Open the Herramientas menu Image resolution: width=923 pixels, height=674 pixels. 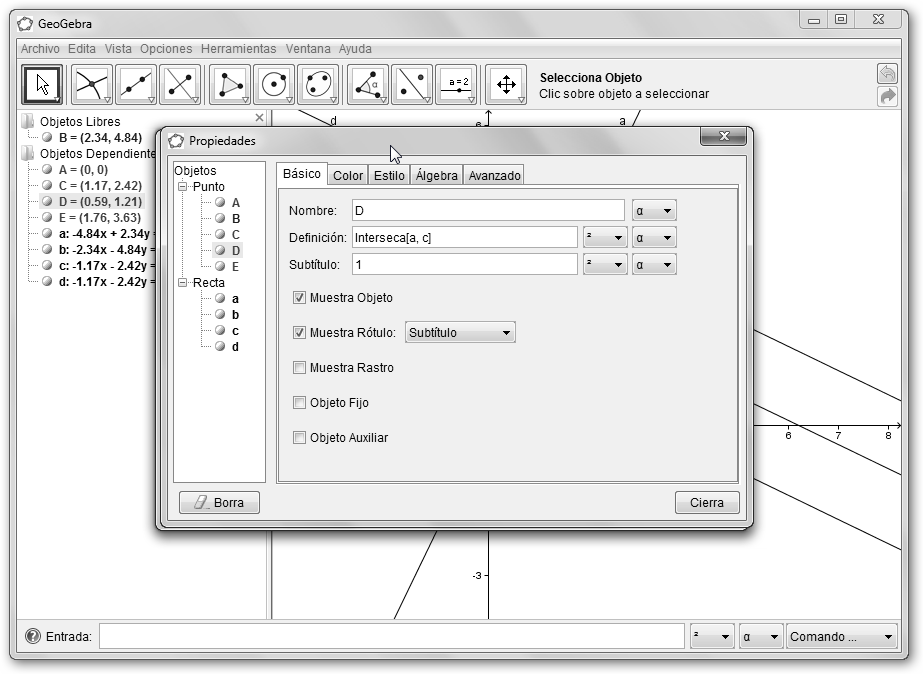pos(238,48)
